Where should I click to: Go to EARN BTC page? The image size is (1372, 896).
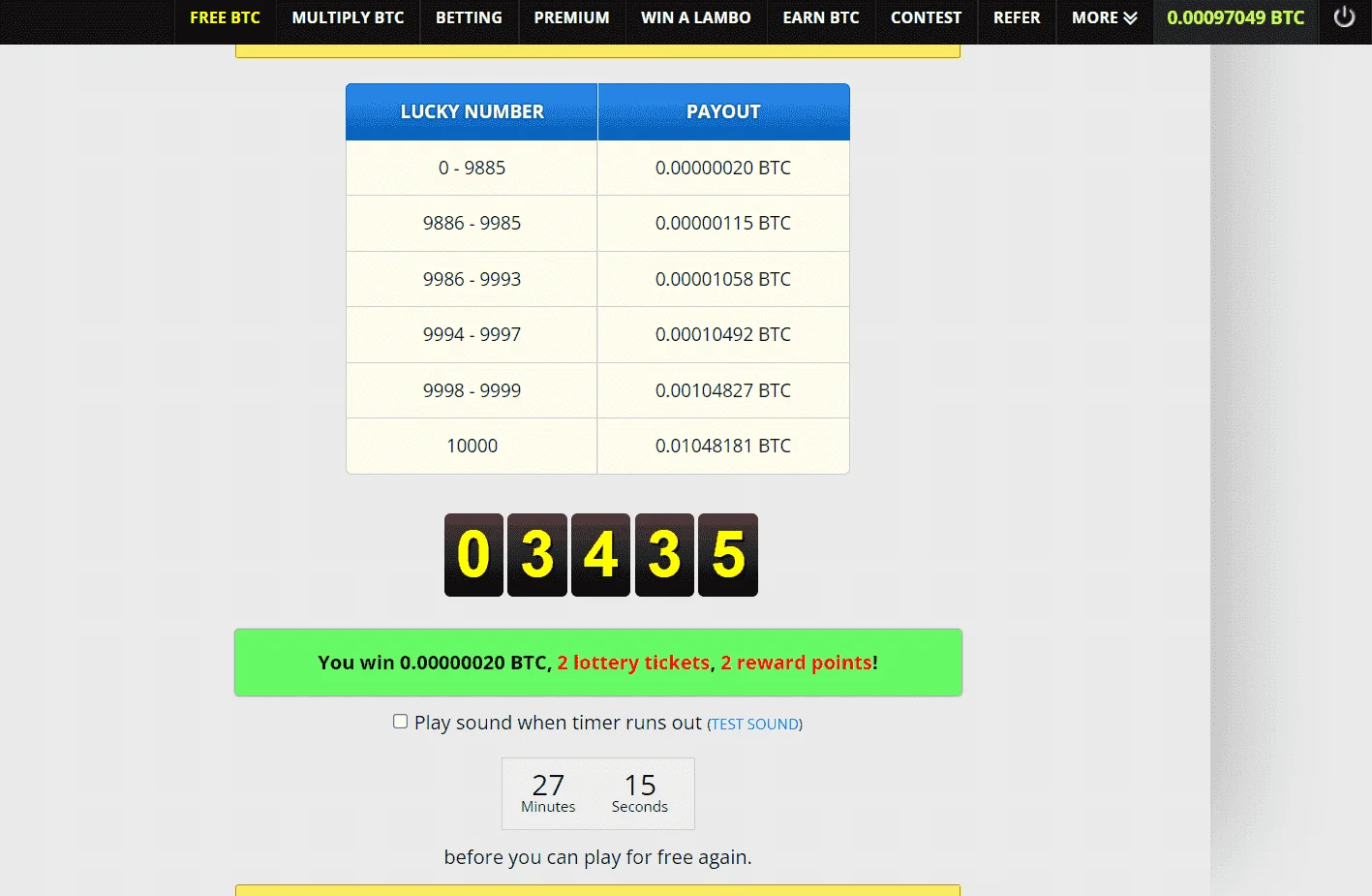tap(821, 18)
